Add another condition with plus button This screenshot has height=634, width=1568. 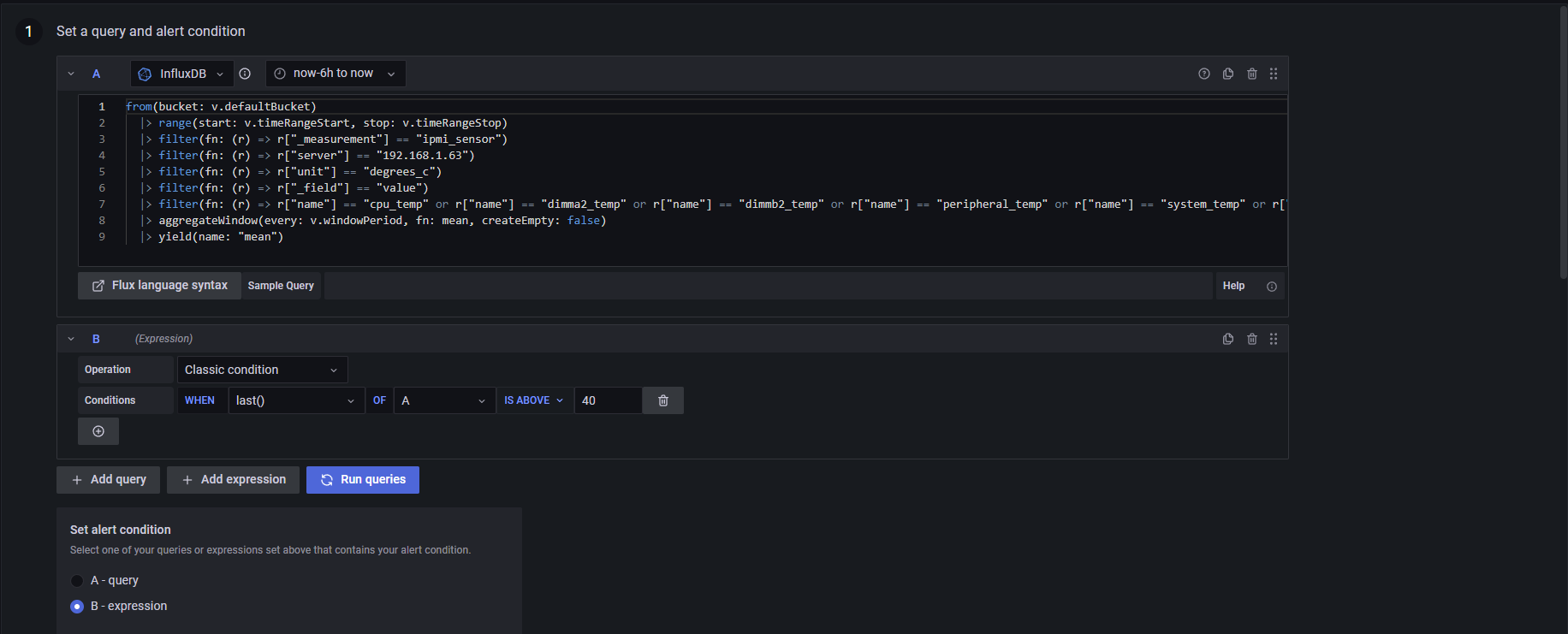click(x=98, y=431)
